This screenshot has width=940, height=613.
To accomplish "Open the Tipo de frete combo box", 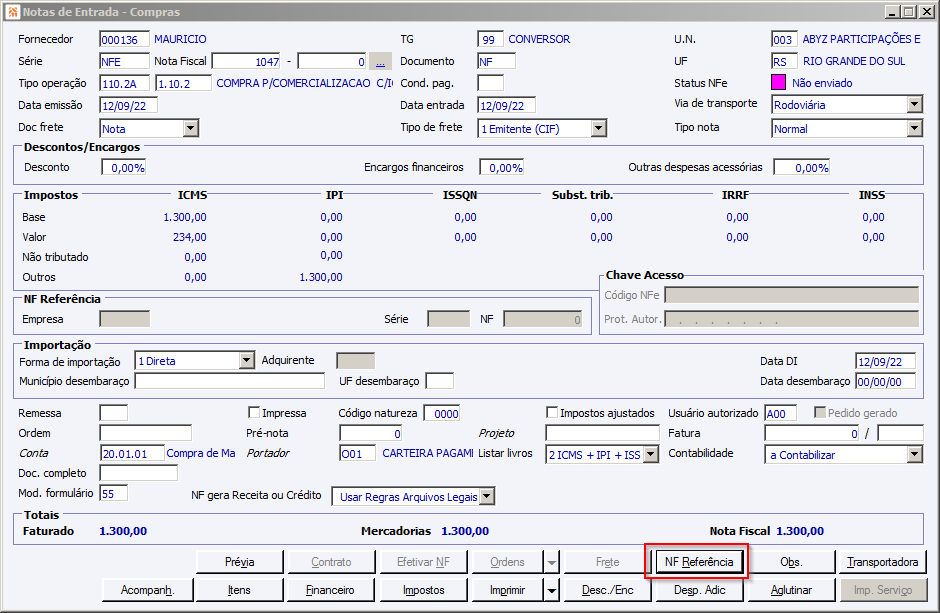I will pos(598,128).
